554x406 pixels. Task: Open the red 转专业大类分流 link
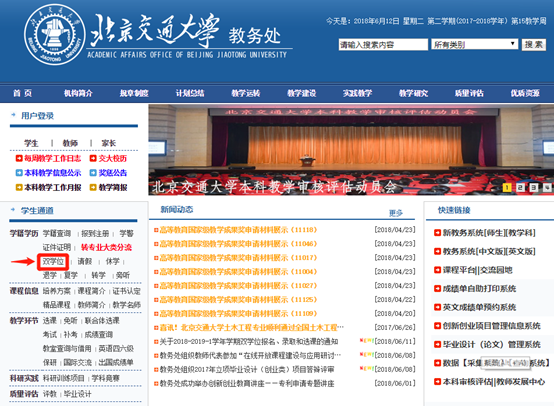click(x=106, y=247)
